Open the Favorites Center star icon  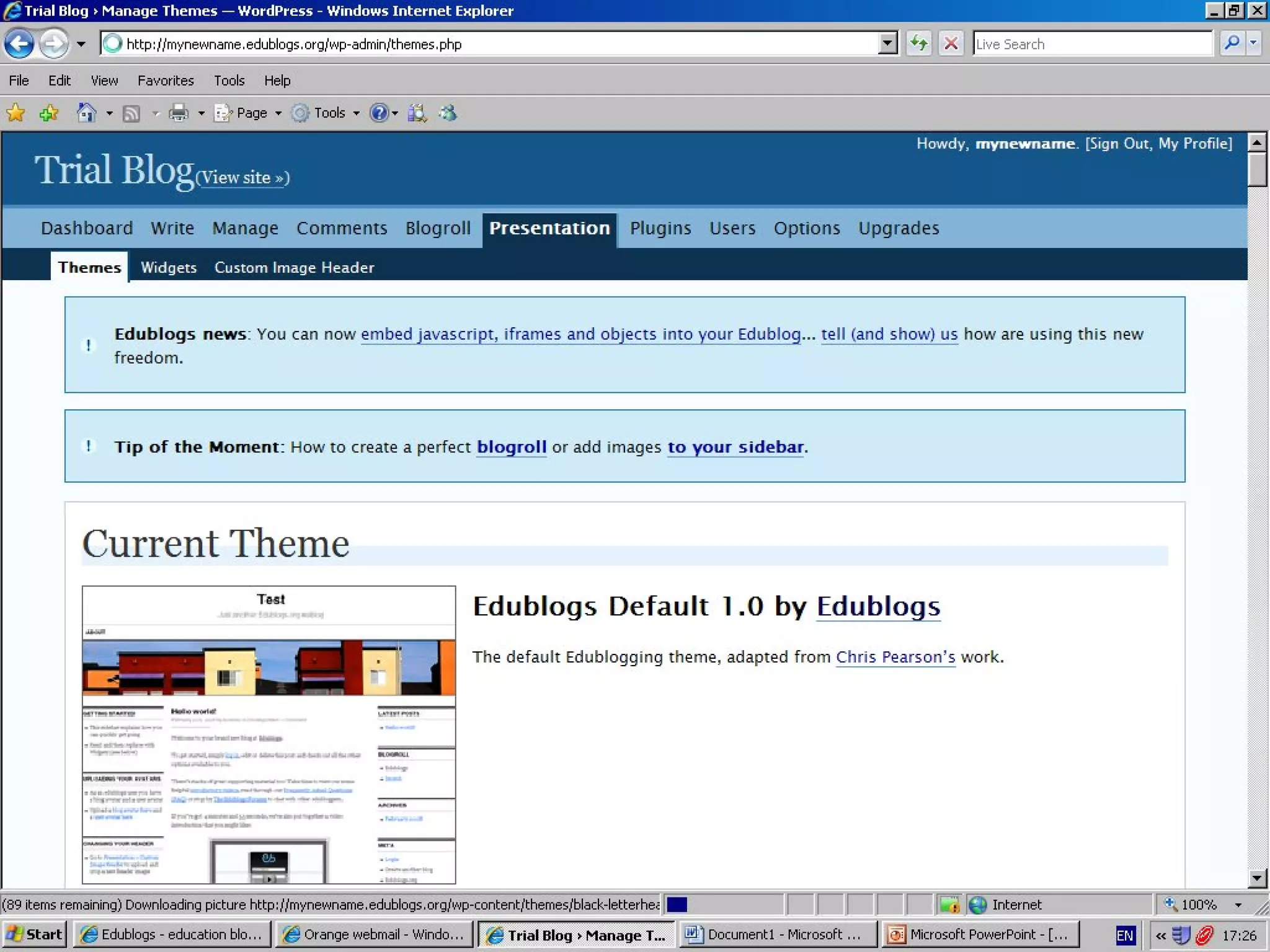click(x=16, y=113)
